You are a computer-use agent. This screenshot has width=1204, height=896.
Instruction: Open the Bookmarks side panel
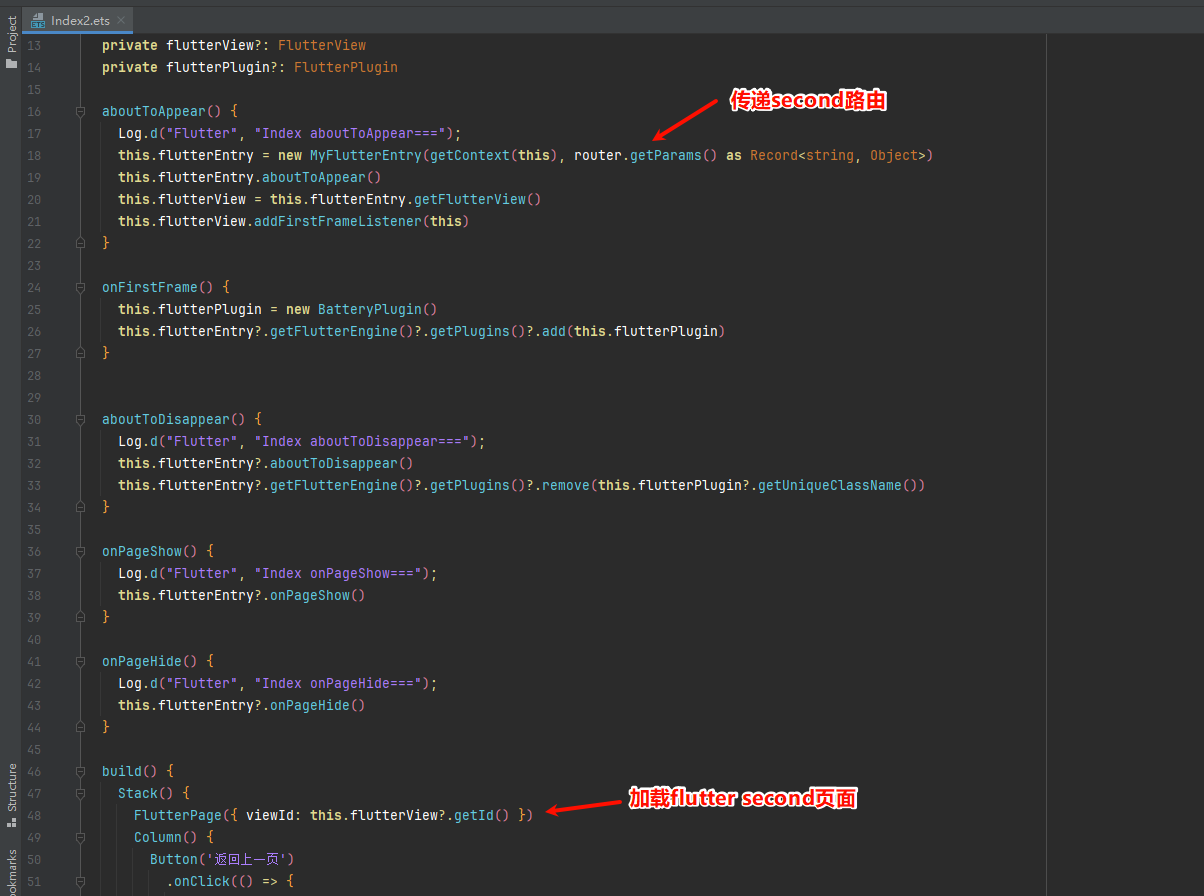click(x=11, y=872)
